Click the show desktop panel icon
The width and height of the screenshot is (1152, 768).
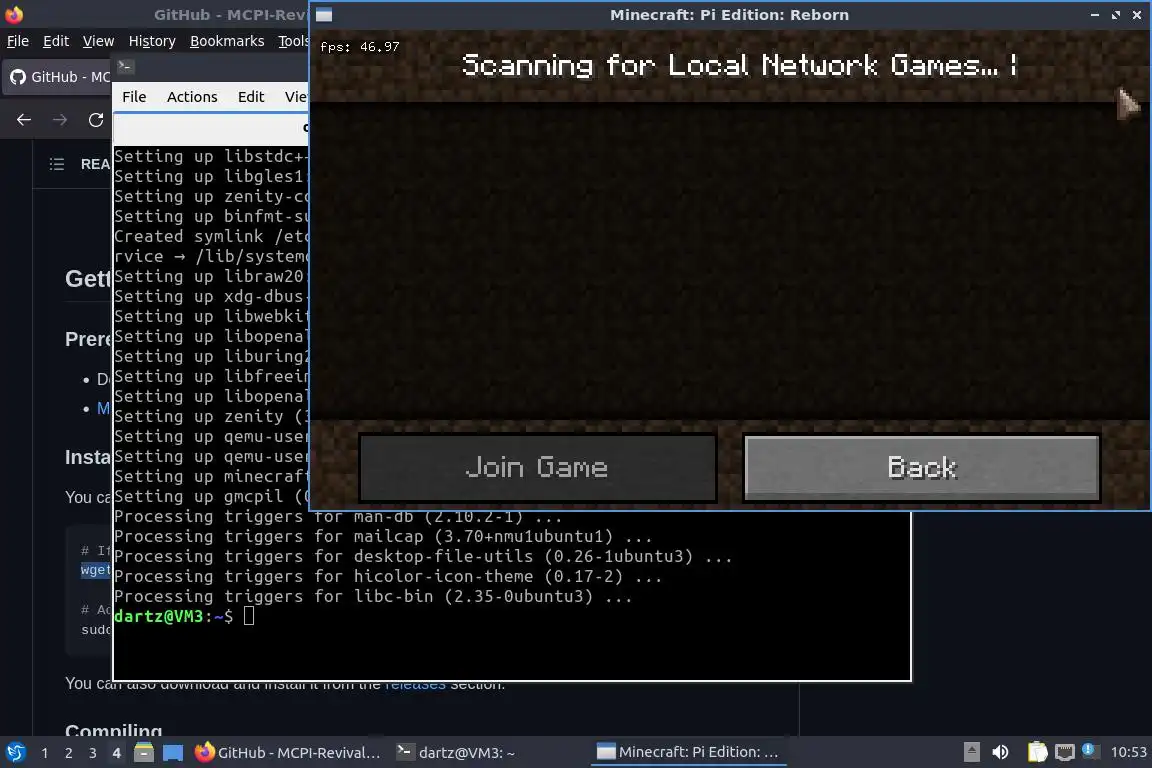(x=173, y=753)
